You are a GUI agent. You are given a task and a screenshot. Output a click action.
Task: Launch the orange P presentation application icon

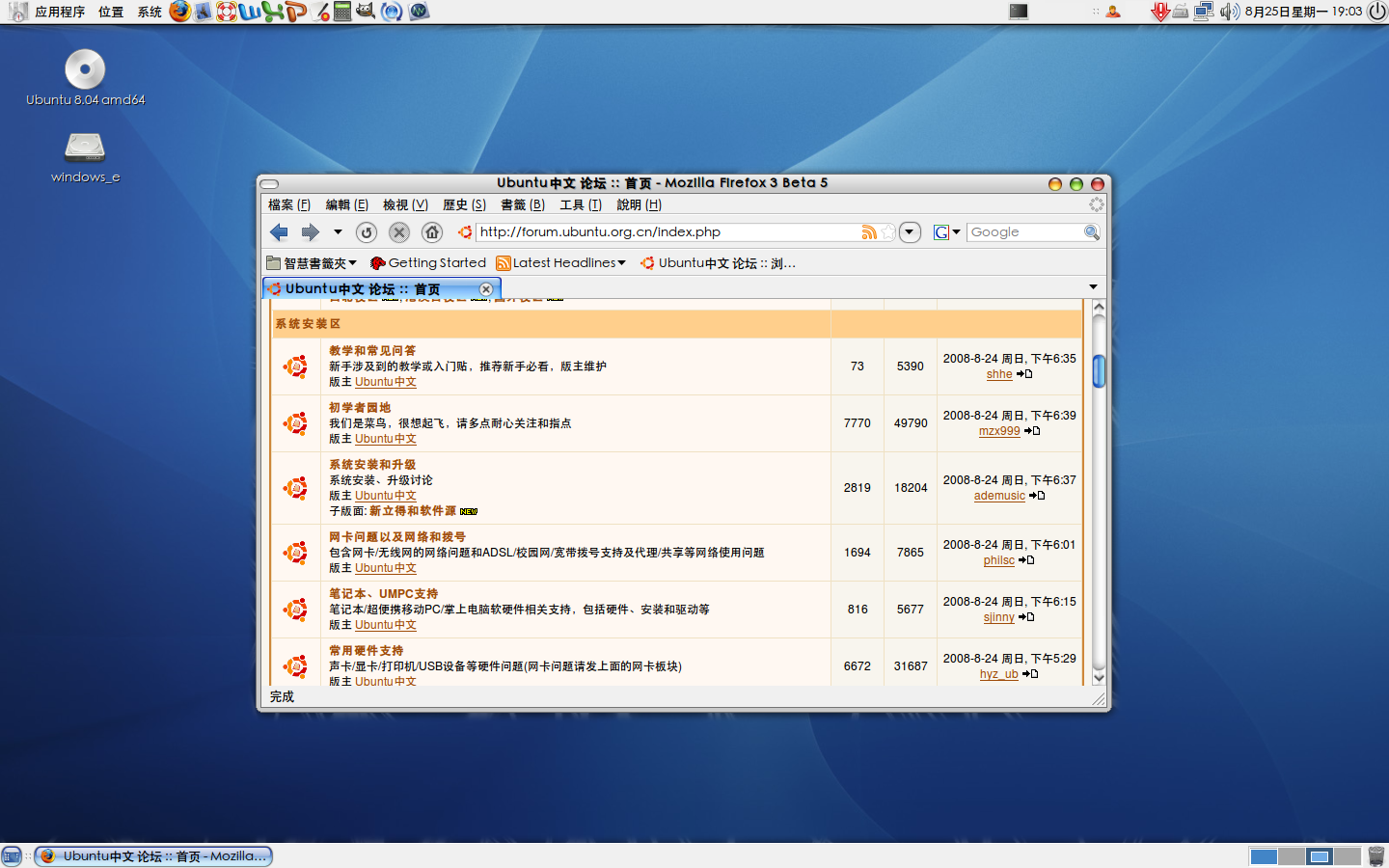click(x=295, y=12)
